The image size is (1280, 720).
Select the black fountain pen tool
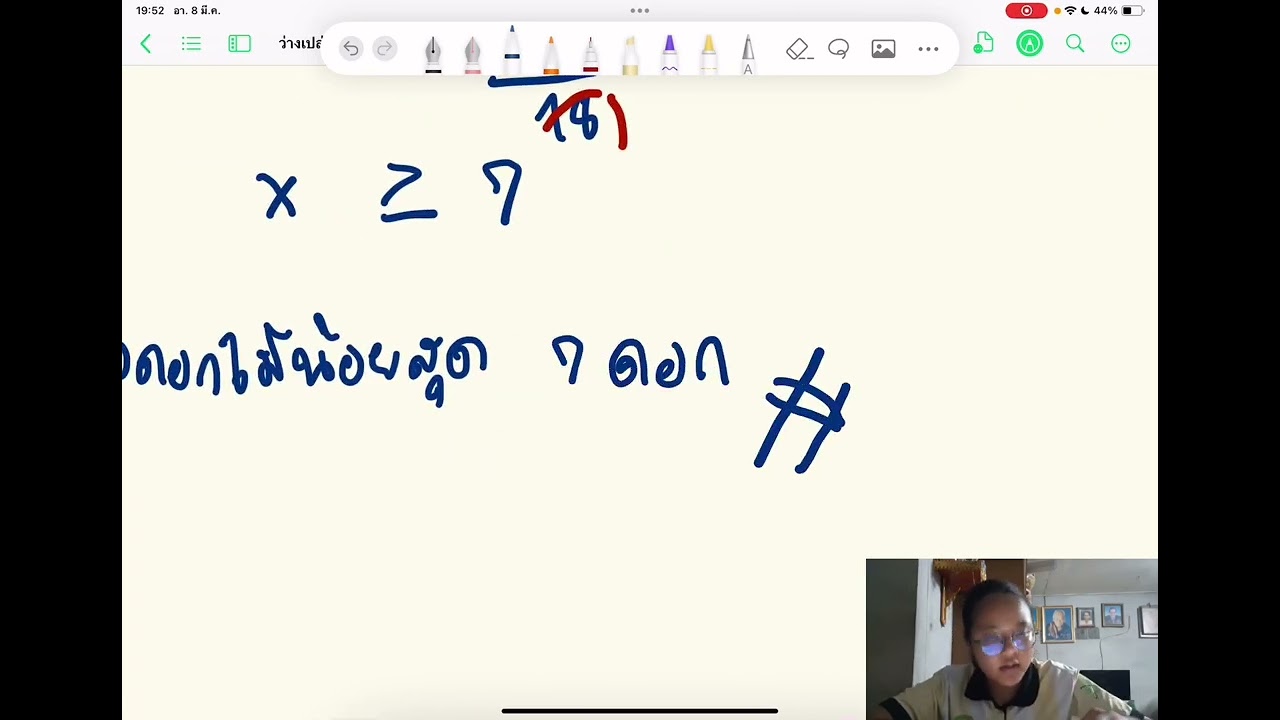433,54
